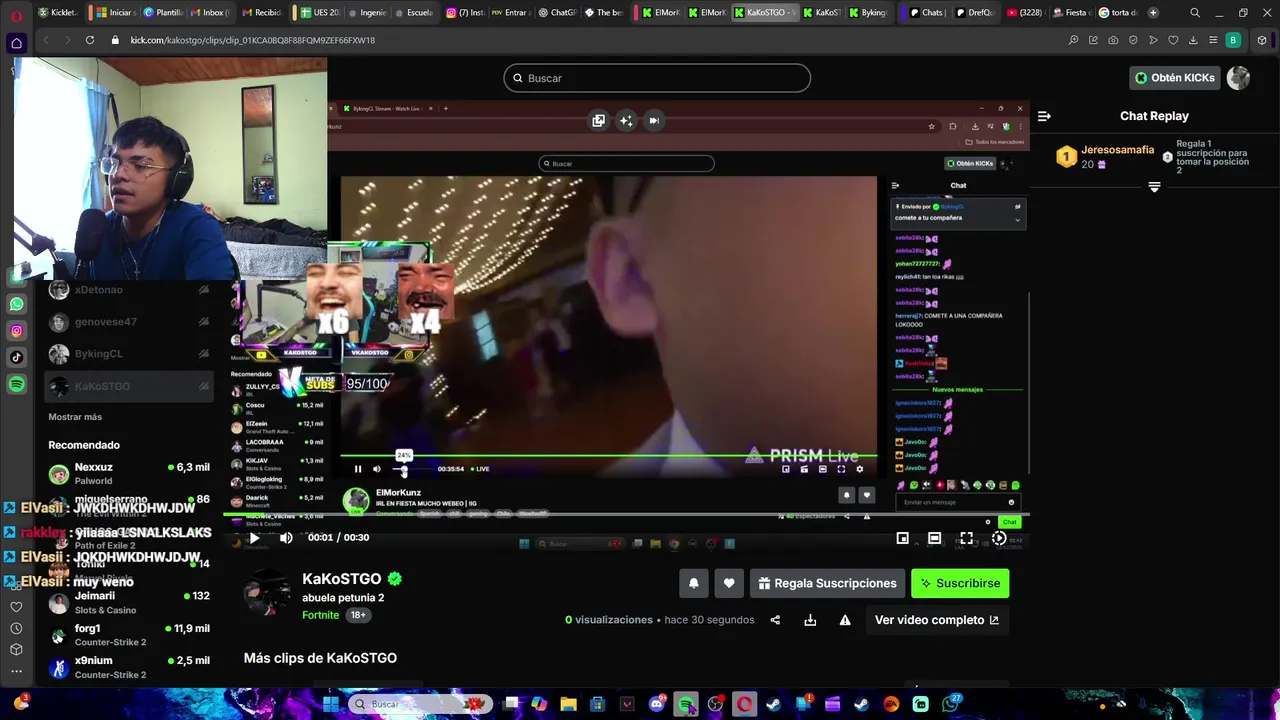Search open tabs in Opera
Image resolution: width=1280 pixels, height=720 pixels.
(1195, 13)
